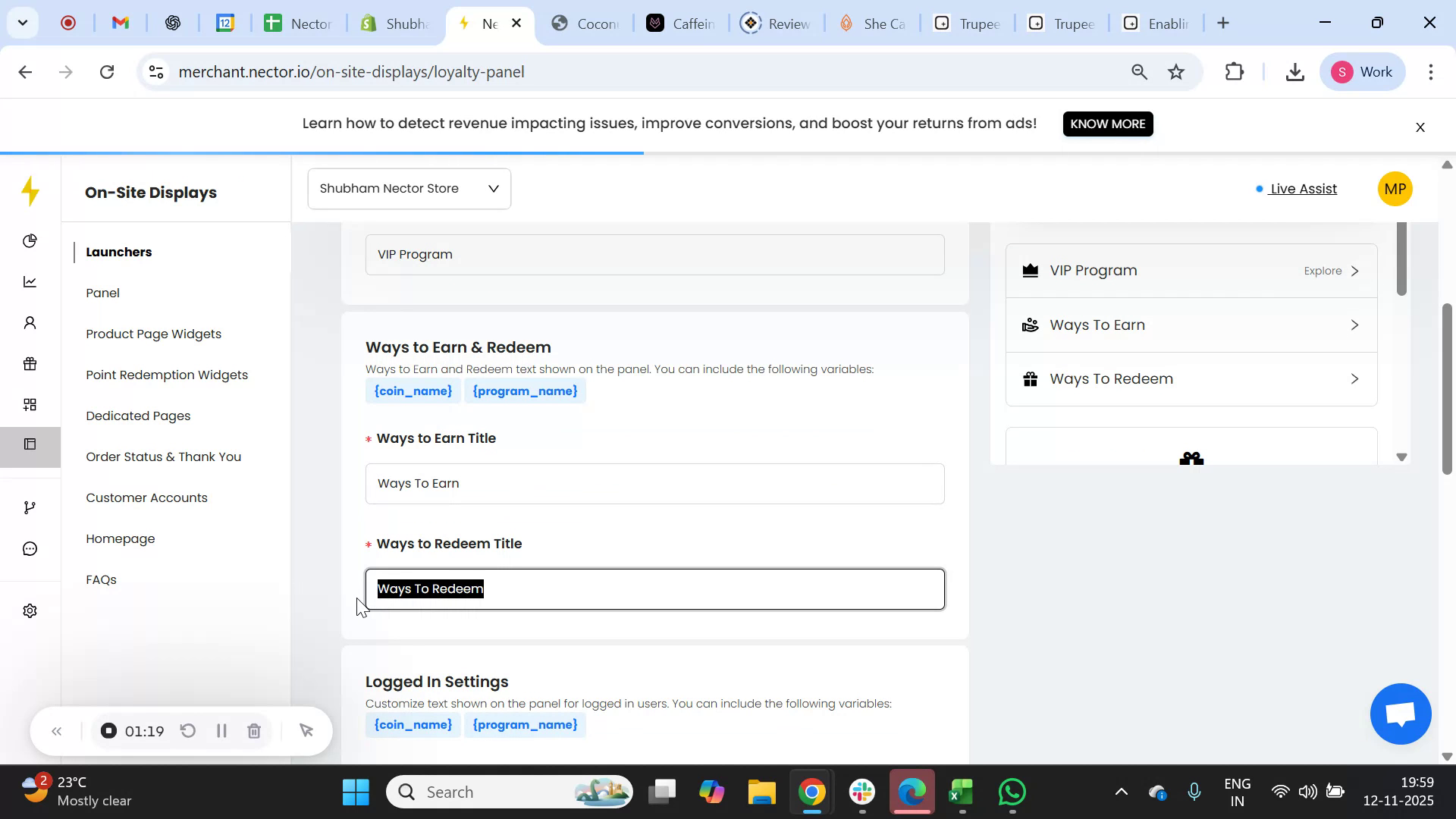The height and width of the screenshot is (819, 1456).
Task: Open the line chart insights icon
Action: click(x=30, y=281)
